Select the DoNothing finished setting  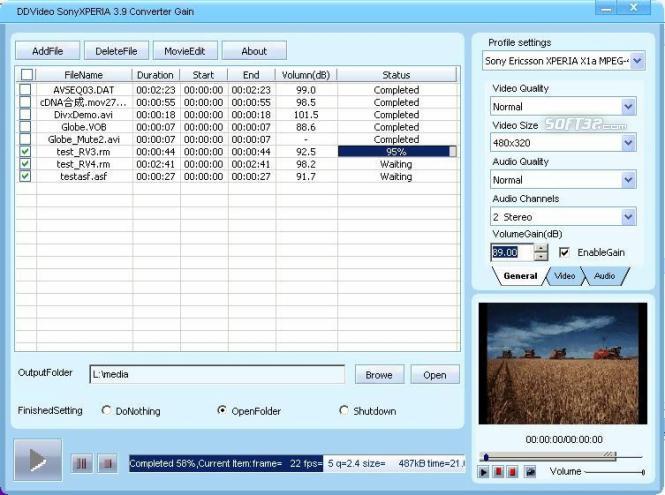click(x=106, y=410)
